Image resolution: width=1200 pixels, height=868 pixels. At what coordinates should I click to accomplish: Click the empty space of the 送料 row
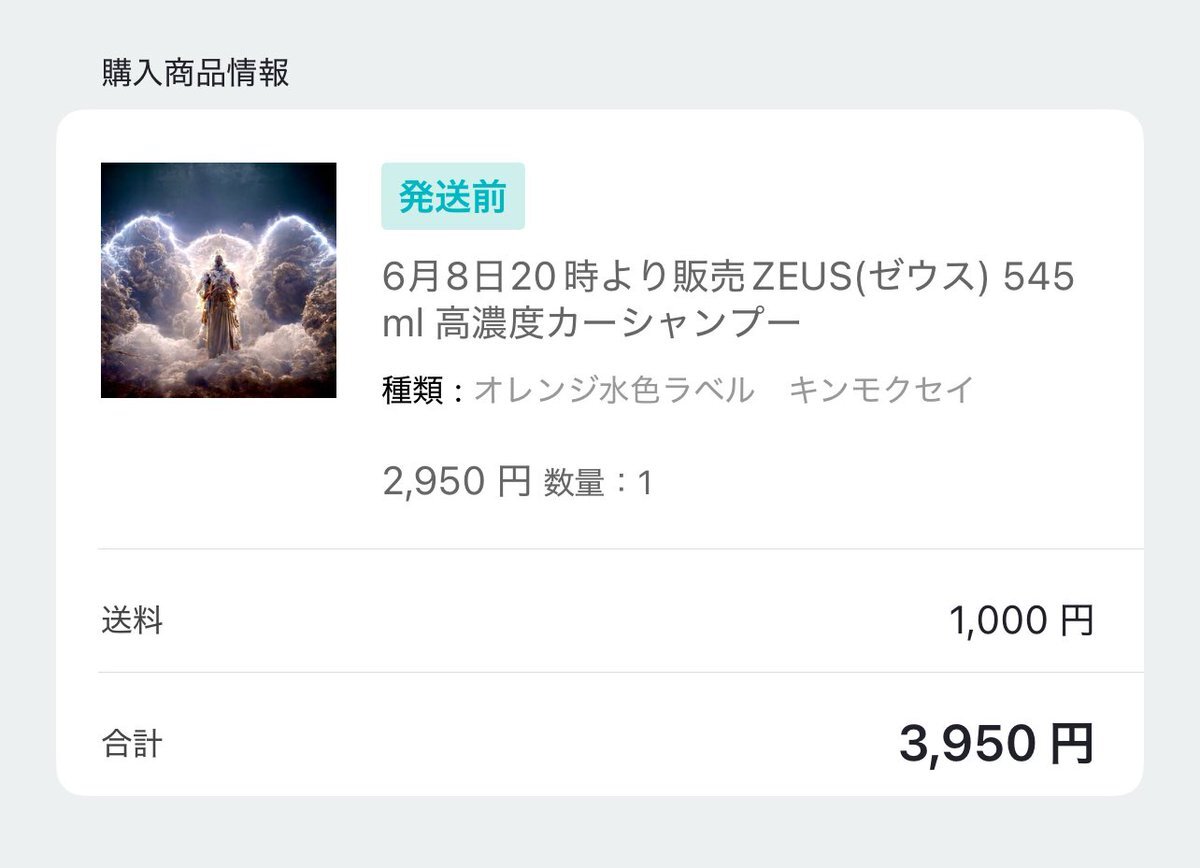tap(555, 621)
